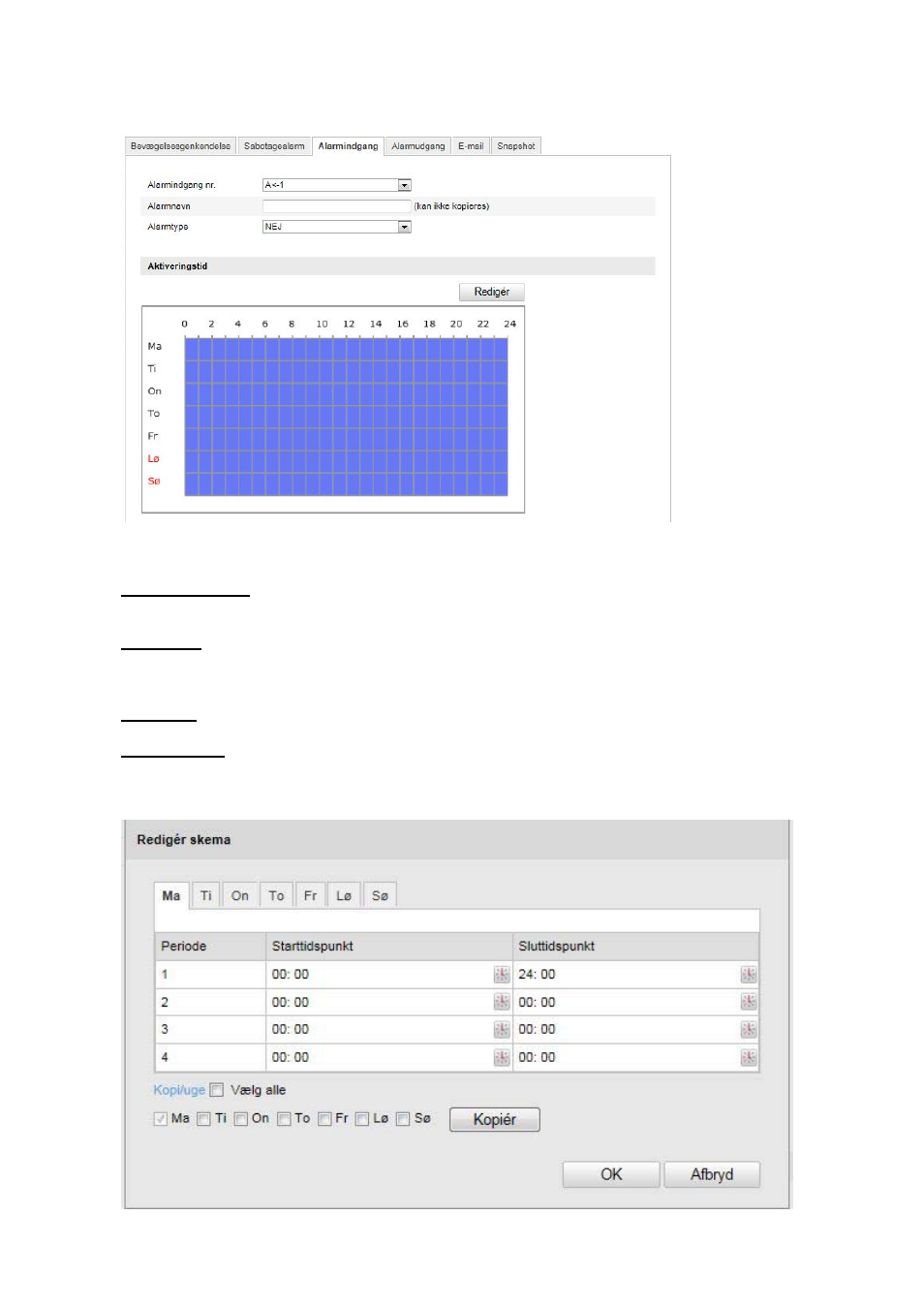Screen dimensions: 924x1308
Task: Select the Lø day tab in schedule
Action: 344,896
